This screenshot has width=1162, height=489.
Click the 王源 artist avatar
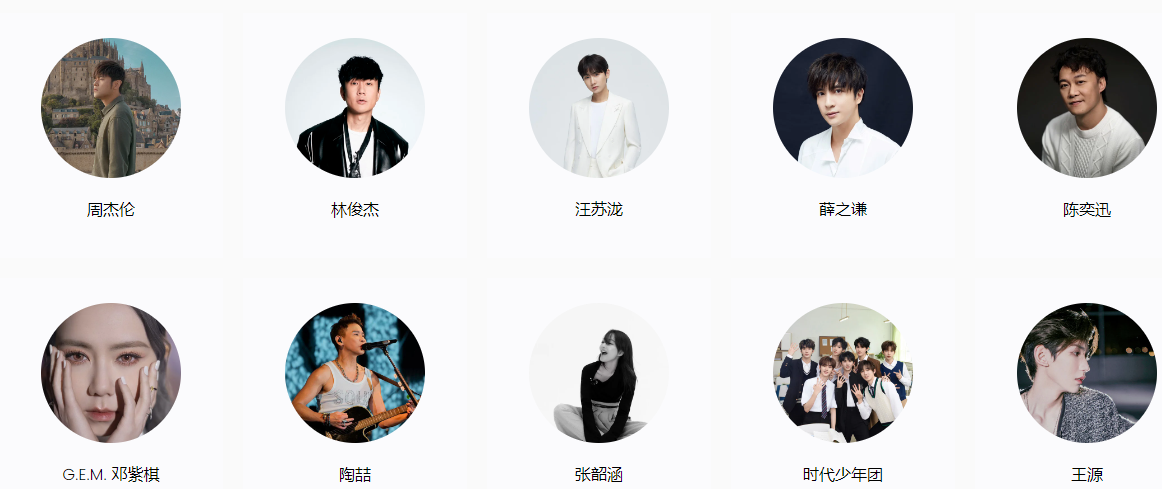pyautogui.click(x=1086, y=373)
